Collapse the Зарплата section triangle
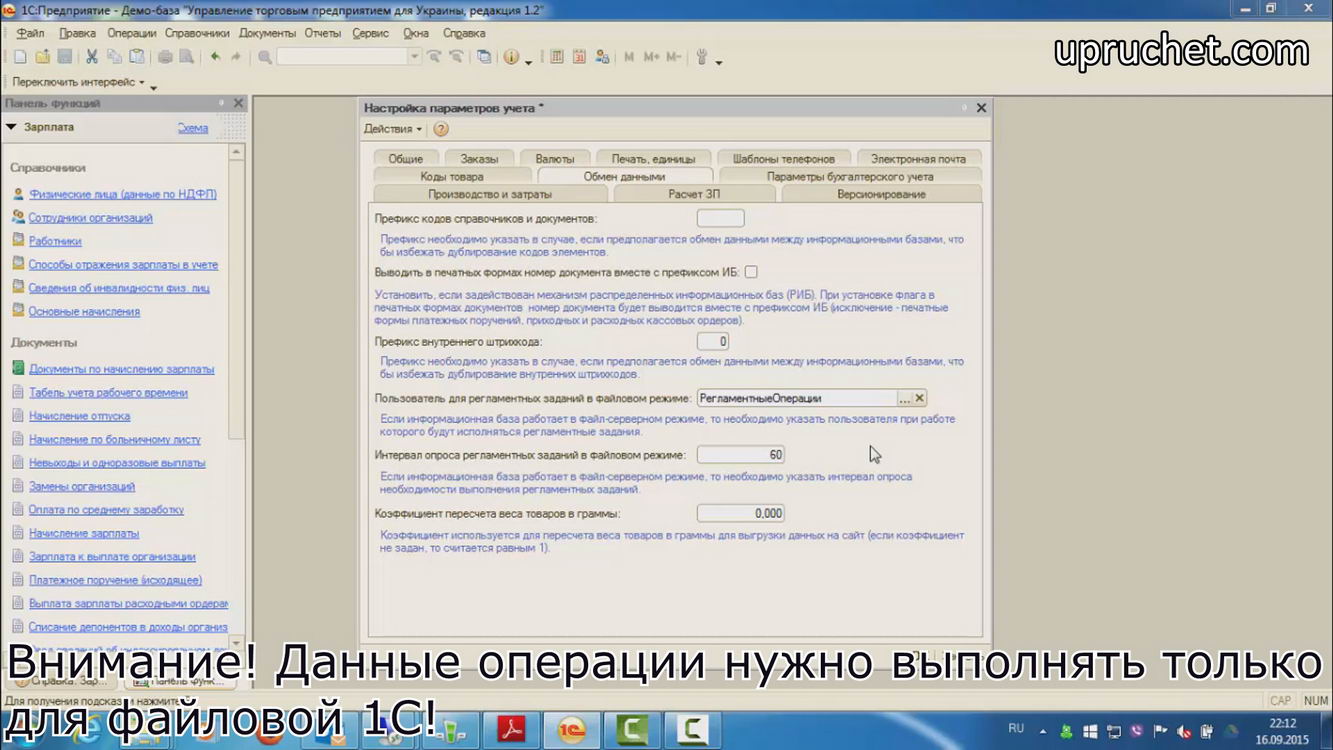This screenshot has width=1333, height=750. [11, 127]
